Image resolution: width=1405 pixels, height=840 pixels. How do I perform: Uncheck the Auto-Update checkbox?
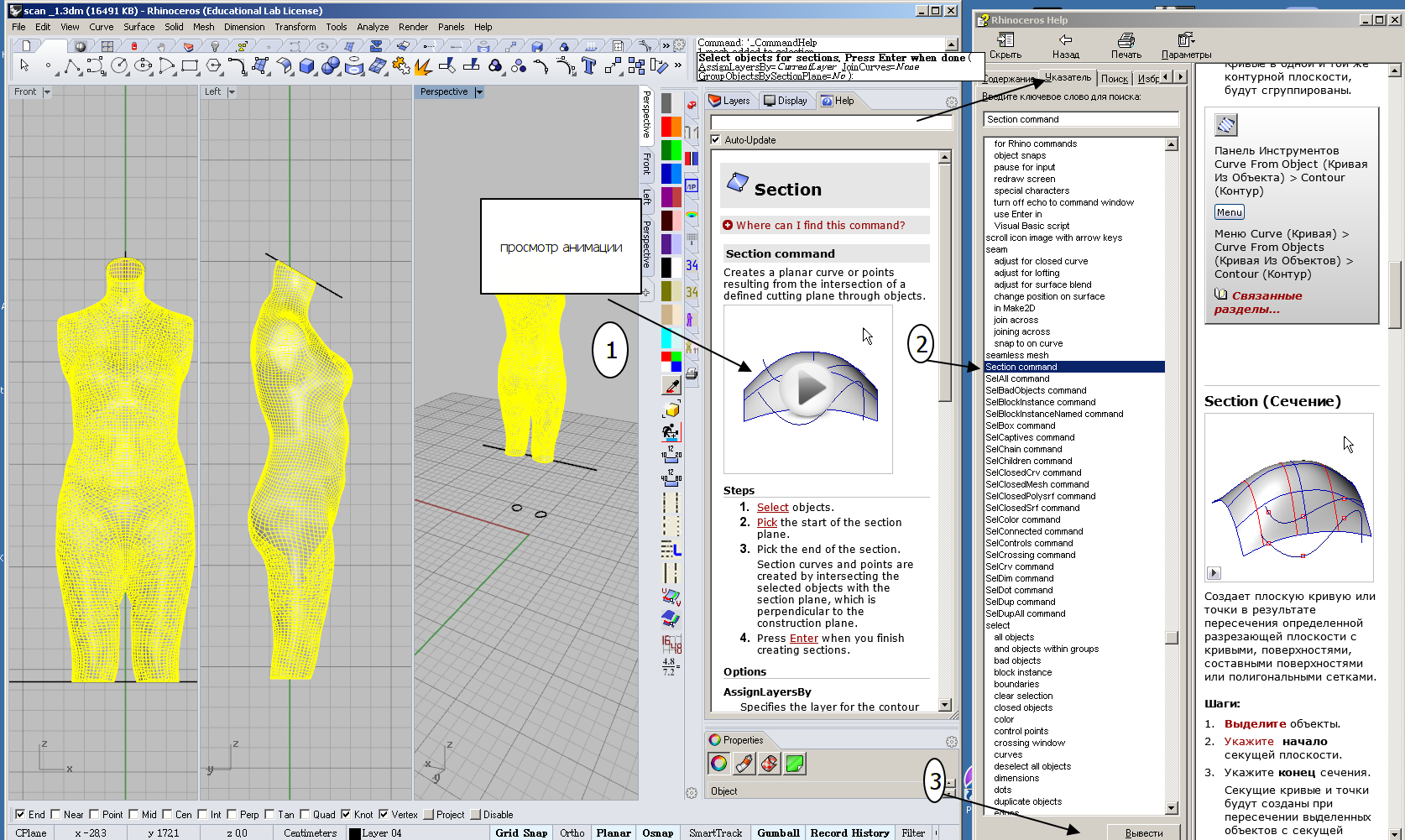(716, 140)
